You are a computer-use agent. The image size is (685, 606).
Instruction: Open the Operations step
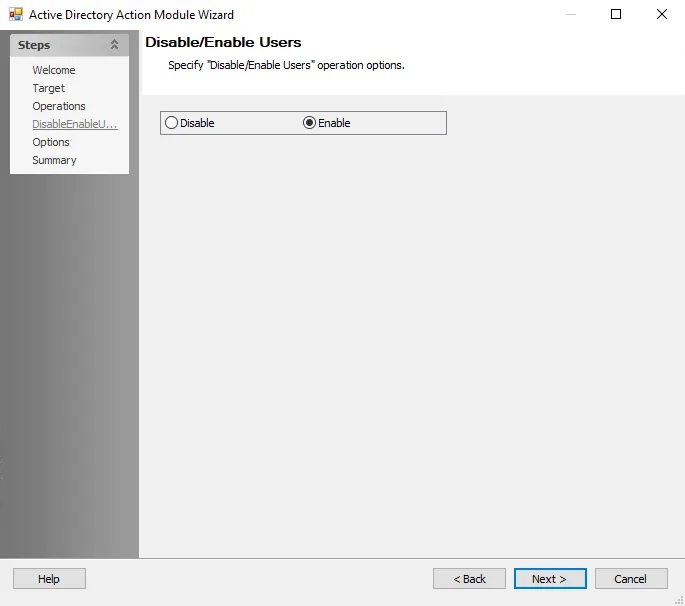click(59, 106)
